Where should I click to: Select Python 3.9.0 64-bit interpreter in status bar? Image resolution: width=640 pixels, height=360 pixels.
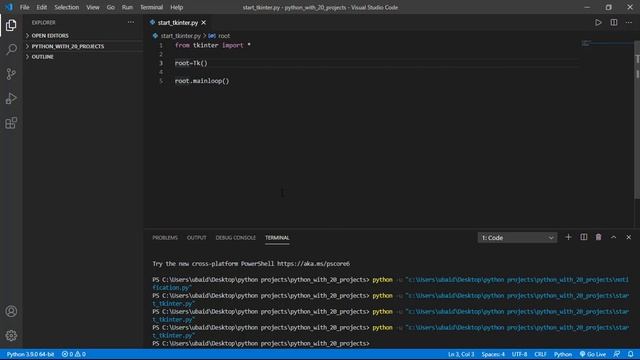pyautogui.click(x=30, y=354)
